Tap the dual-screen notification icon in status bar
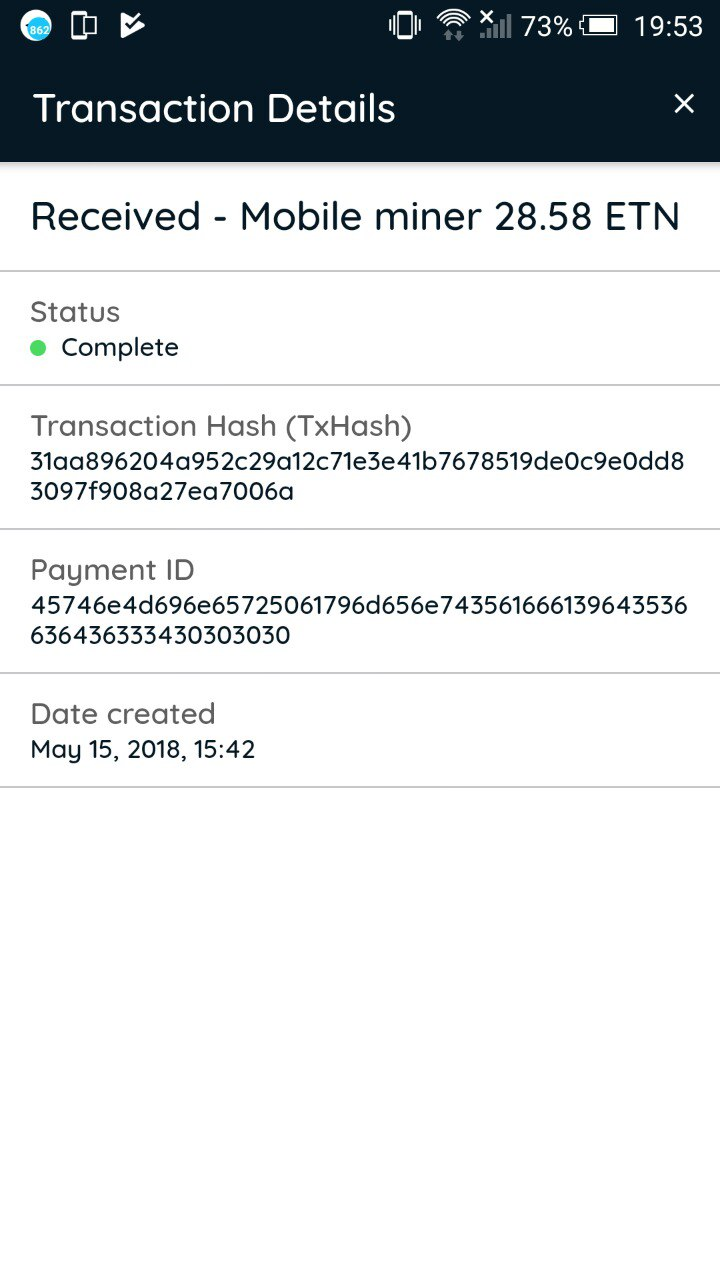720x1280 pixels. coord(84,26)
